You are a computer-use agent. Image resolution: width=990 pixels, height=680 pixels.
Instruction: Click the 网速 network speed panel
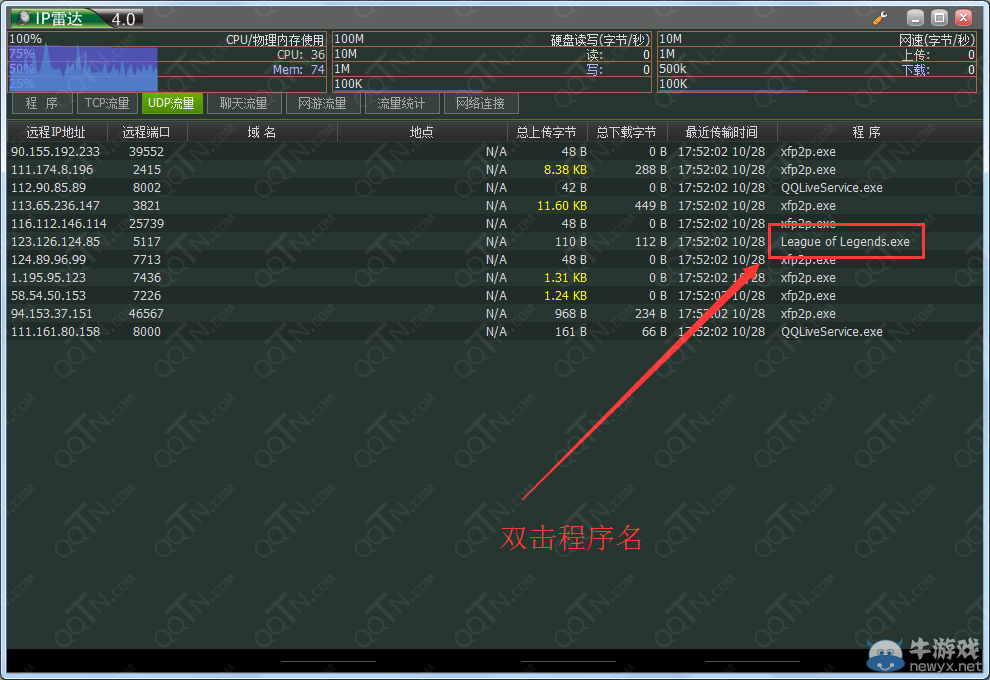point(817,62)
